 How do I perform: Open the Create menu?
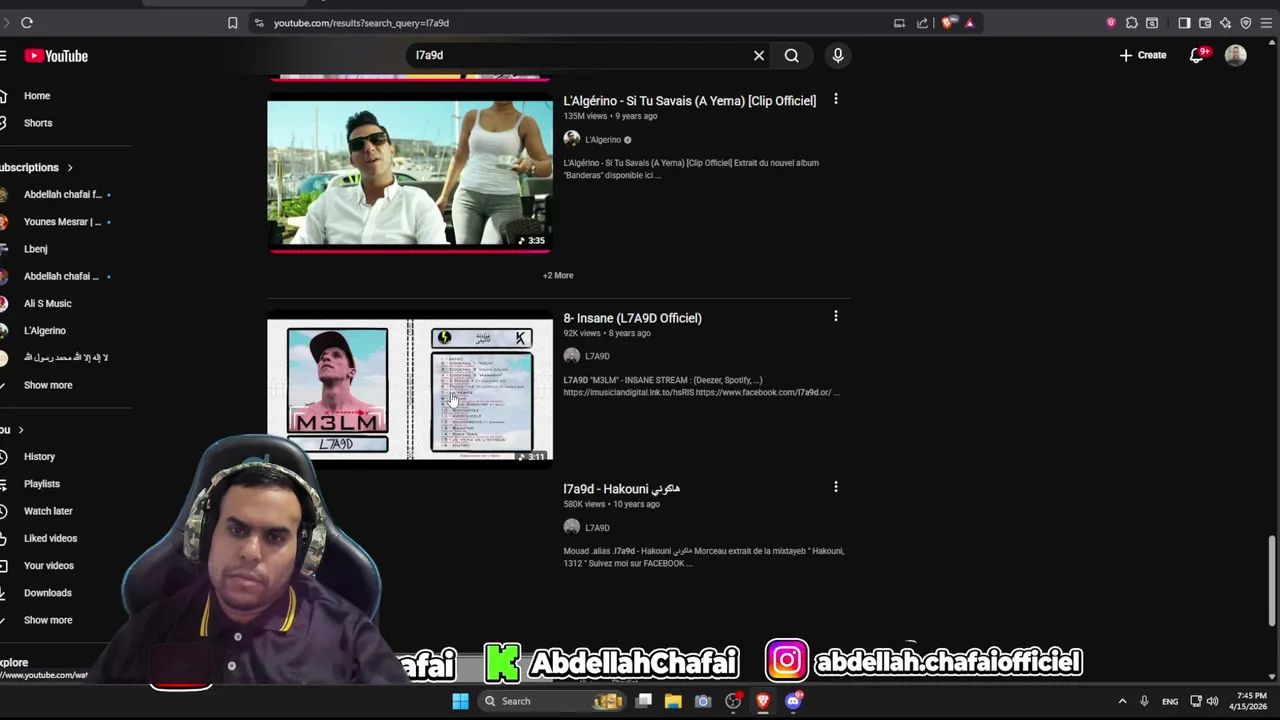coord(1143,55)
